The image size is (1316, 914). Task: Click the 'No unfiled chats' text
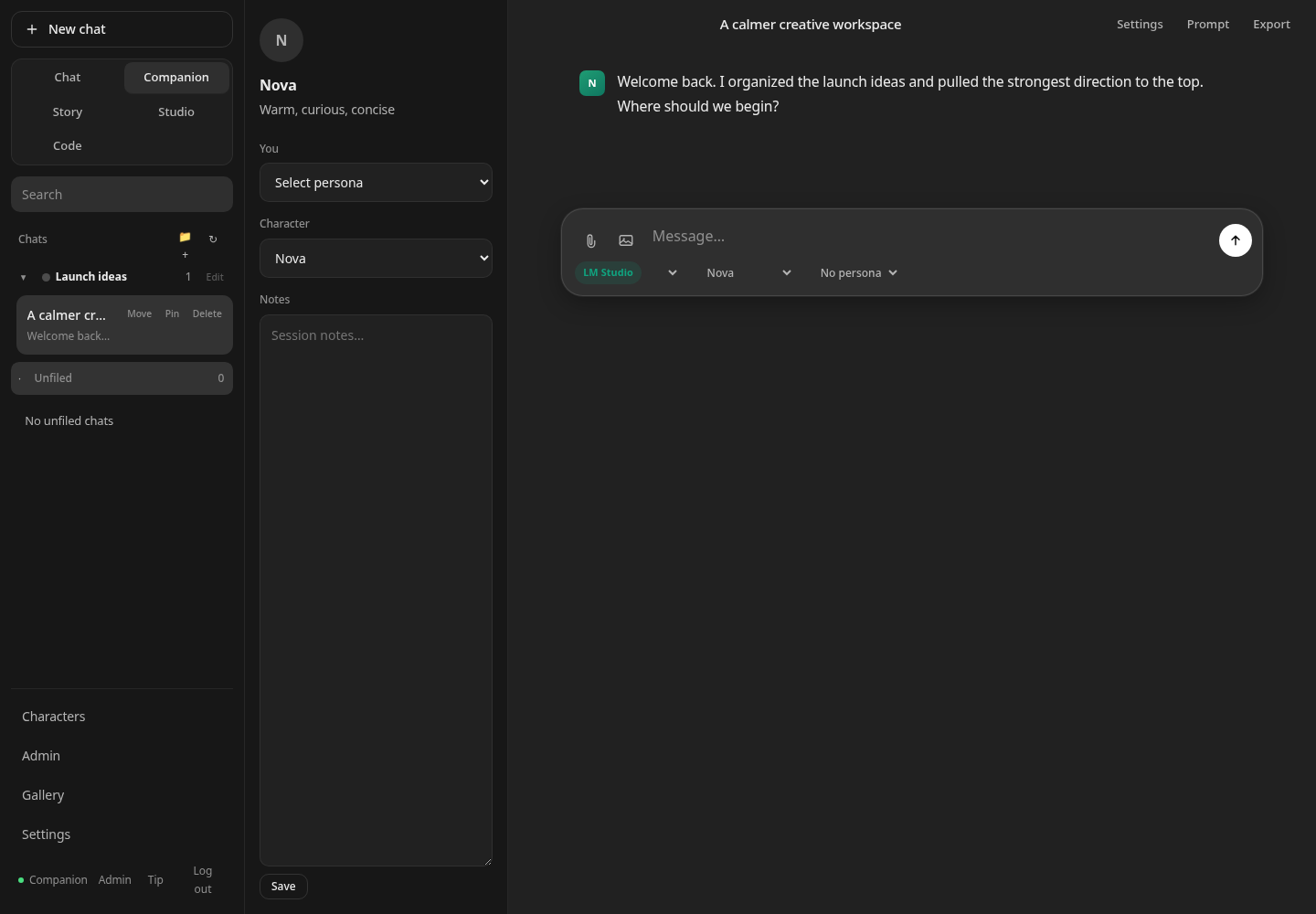coord(69,421)
